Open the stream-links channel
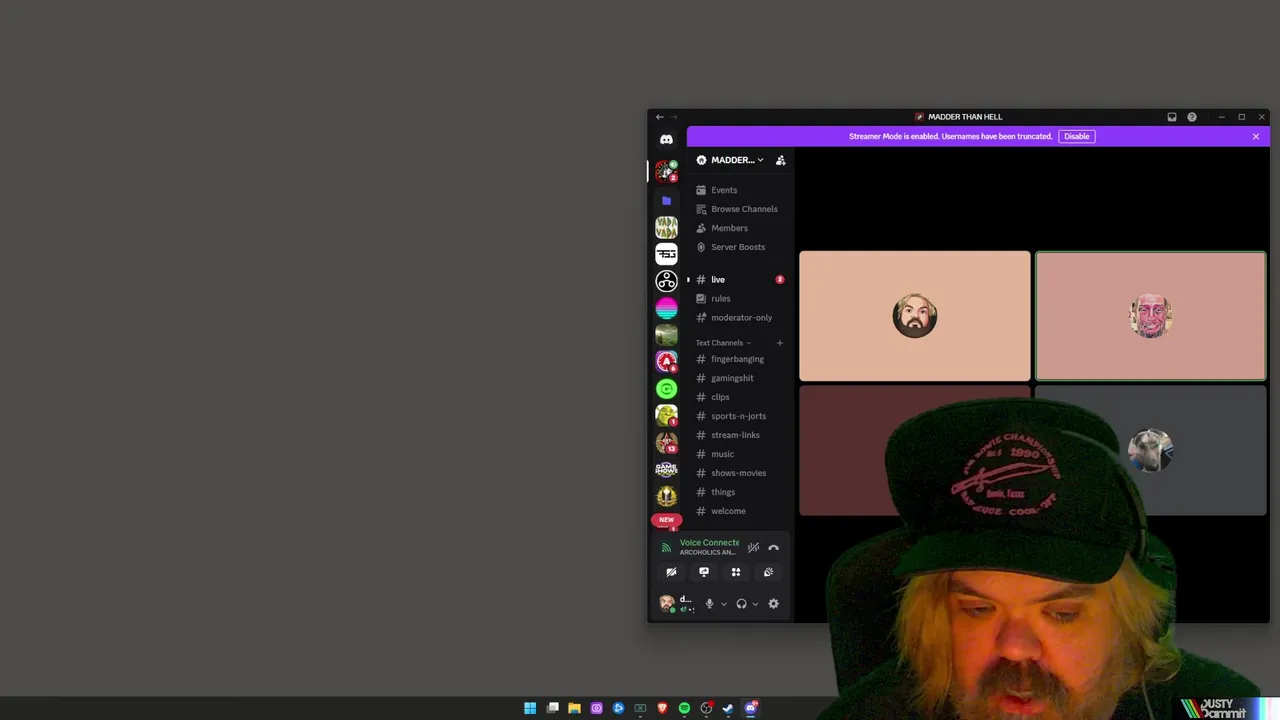This screenshot has height=720, width=1280. (740, 435)
